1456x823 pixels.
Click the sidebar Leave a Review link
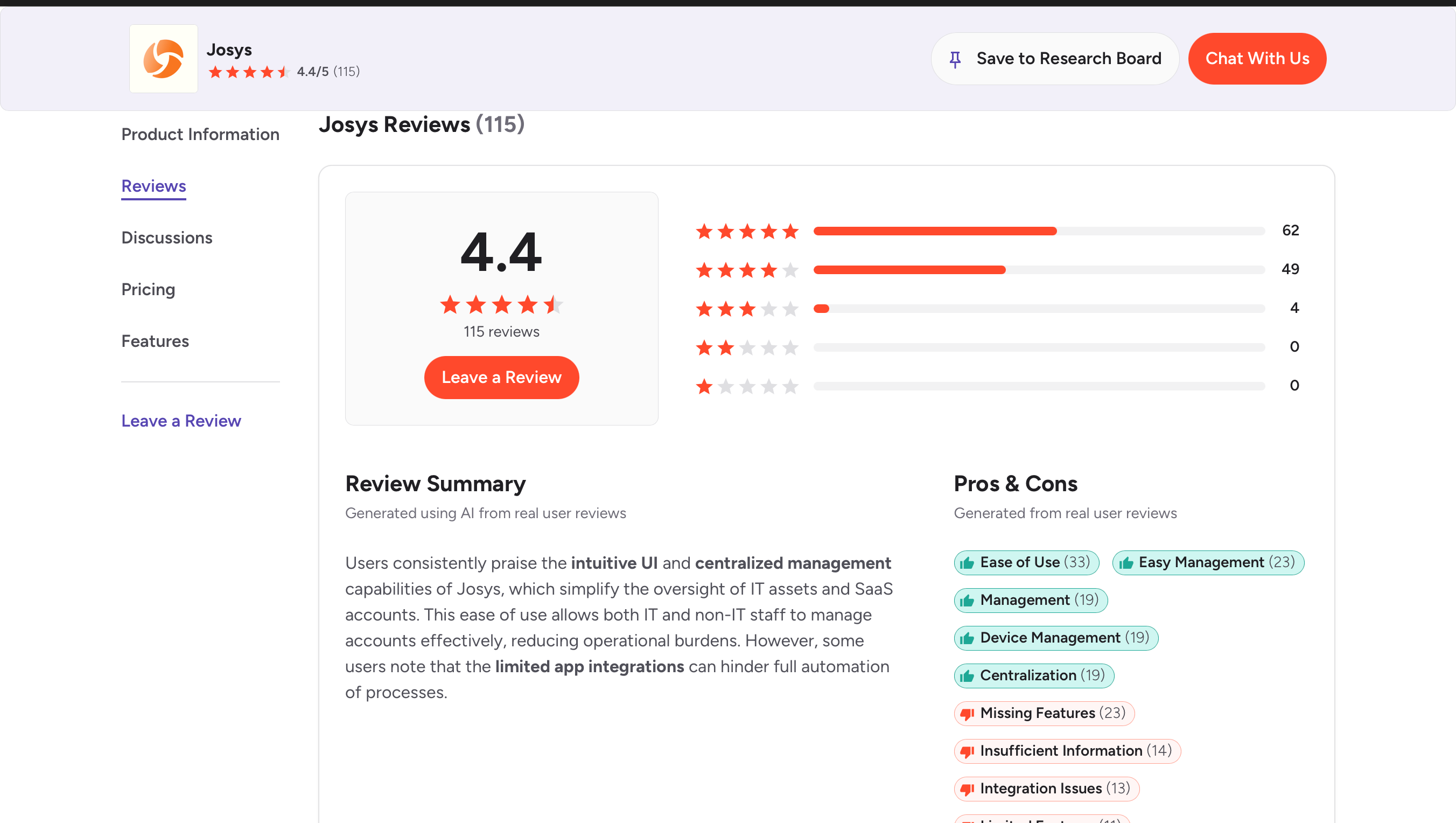tap(181, 421)
